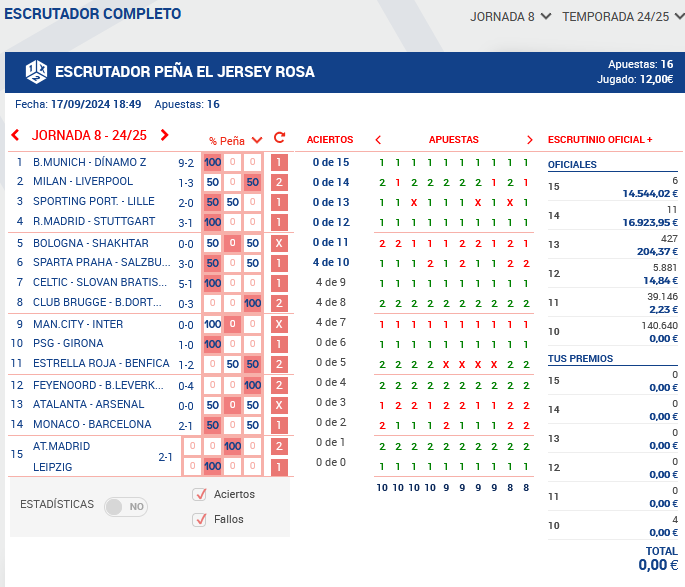
Task: Click official prize 2,23 € for 11 hits
Action: point(664,310)
